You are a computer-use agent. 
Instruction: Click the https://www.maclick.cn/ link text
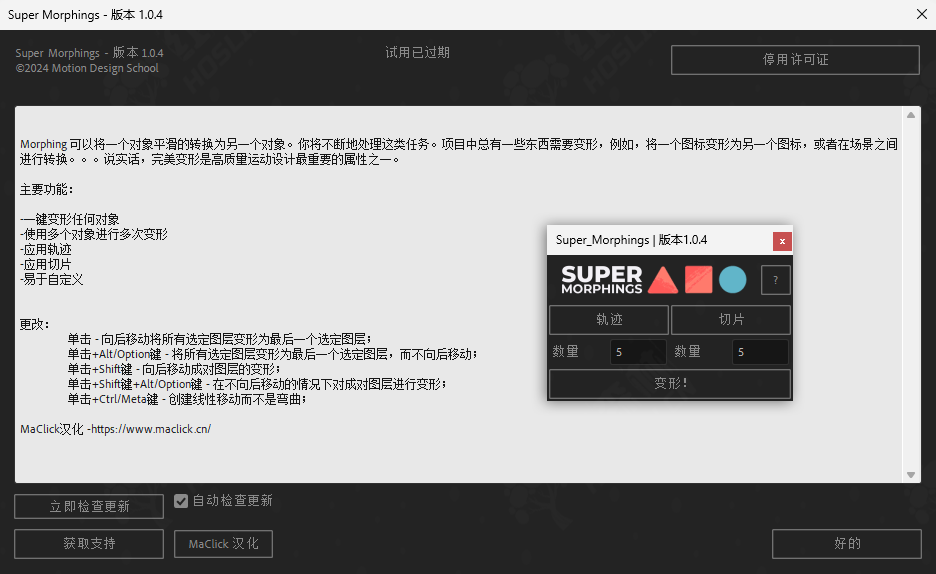151,429
